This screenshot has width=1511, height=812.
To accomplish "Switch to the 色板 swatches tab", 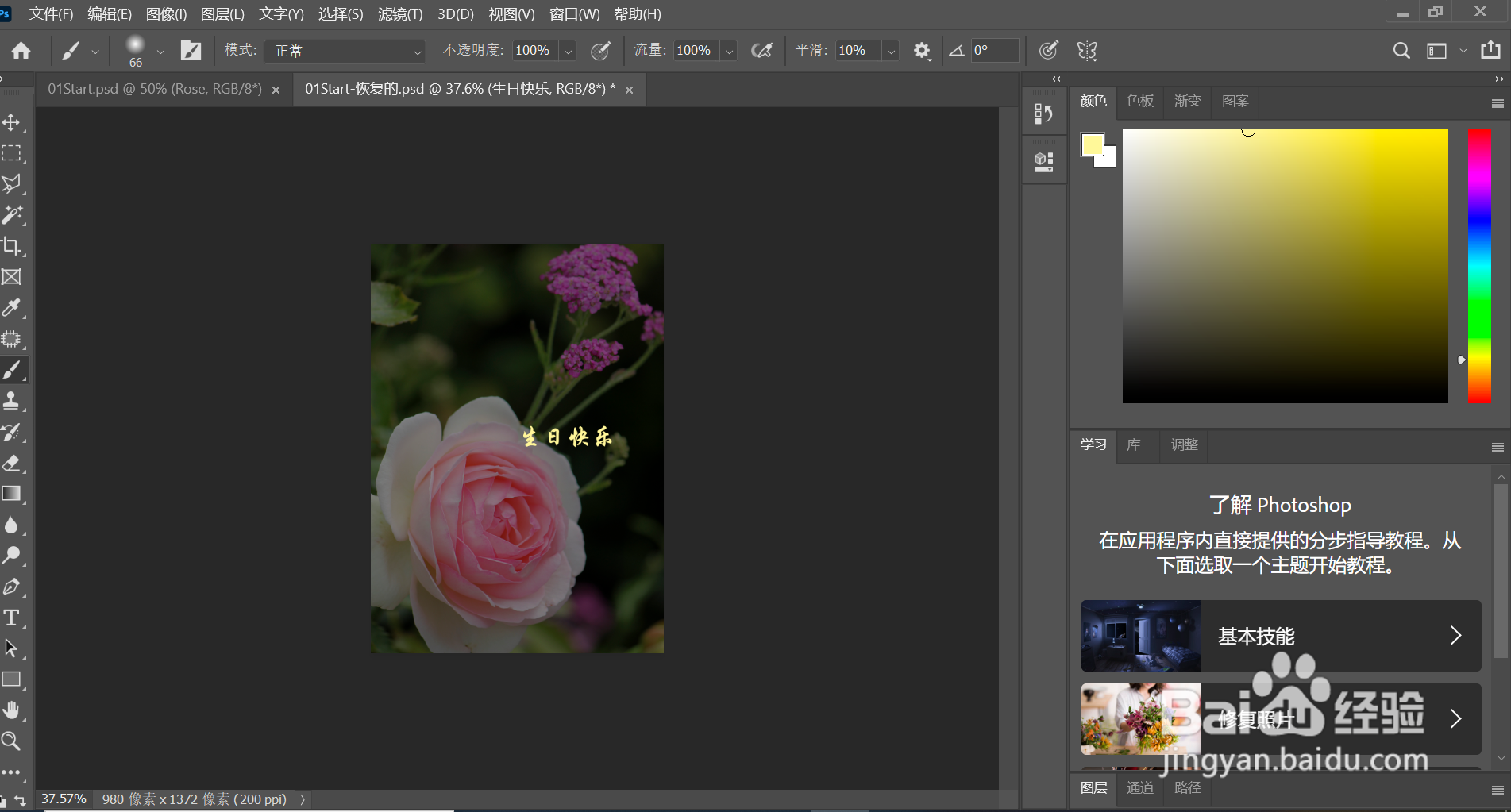I will click(1140, 101).
